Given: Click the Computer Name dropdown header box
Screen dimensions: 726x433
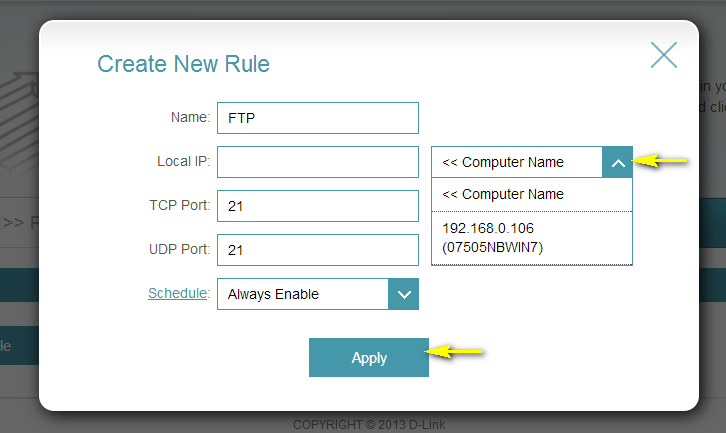Looking at the screenshot, I should click(x=517, y=162).
